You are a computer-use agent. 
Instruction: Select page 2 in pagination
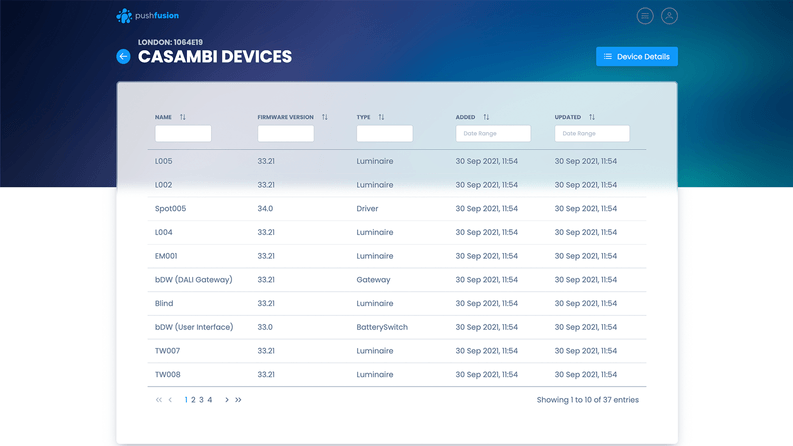193,400
